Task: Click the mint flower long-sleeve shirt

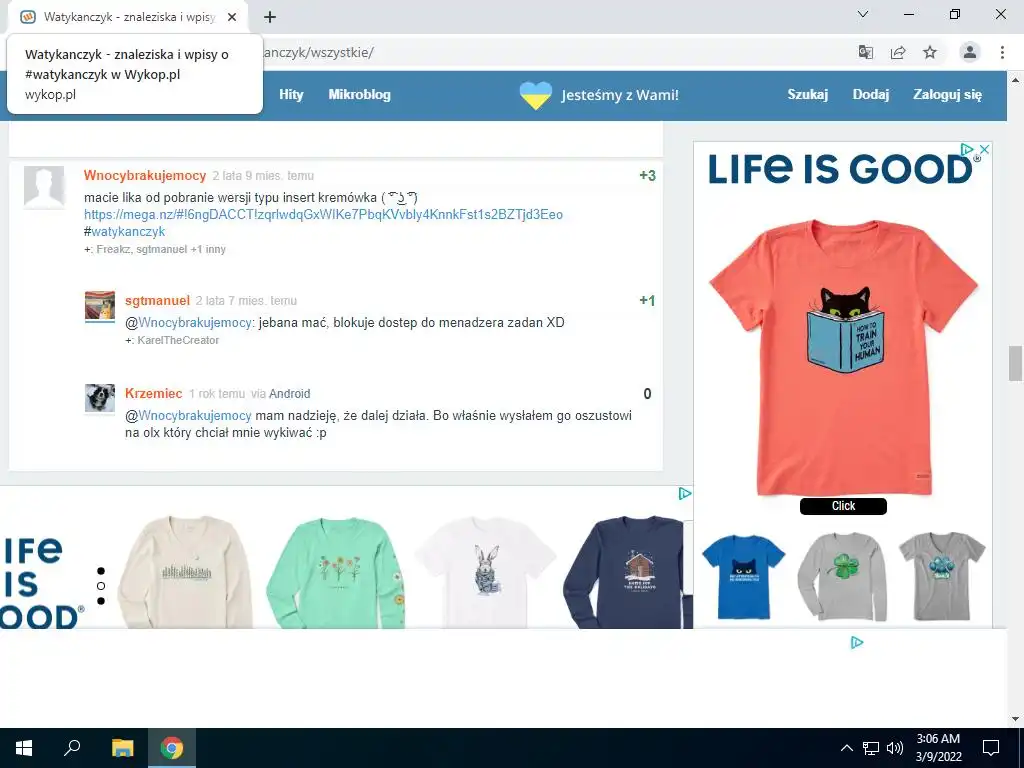Action: (336, 572)
